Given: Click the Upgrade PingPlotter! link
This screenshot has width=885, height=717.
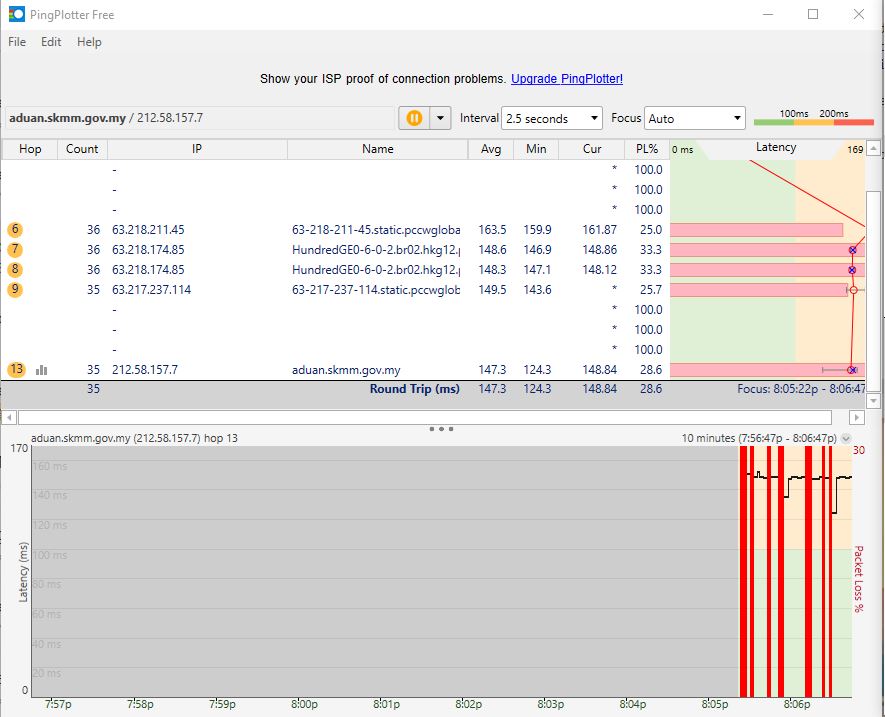Looking at the screenshot, I should click(566, 79).
